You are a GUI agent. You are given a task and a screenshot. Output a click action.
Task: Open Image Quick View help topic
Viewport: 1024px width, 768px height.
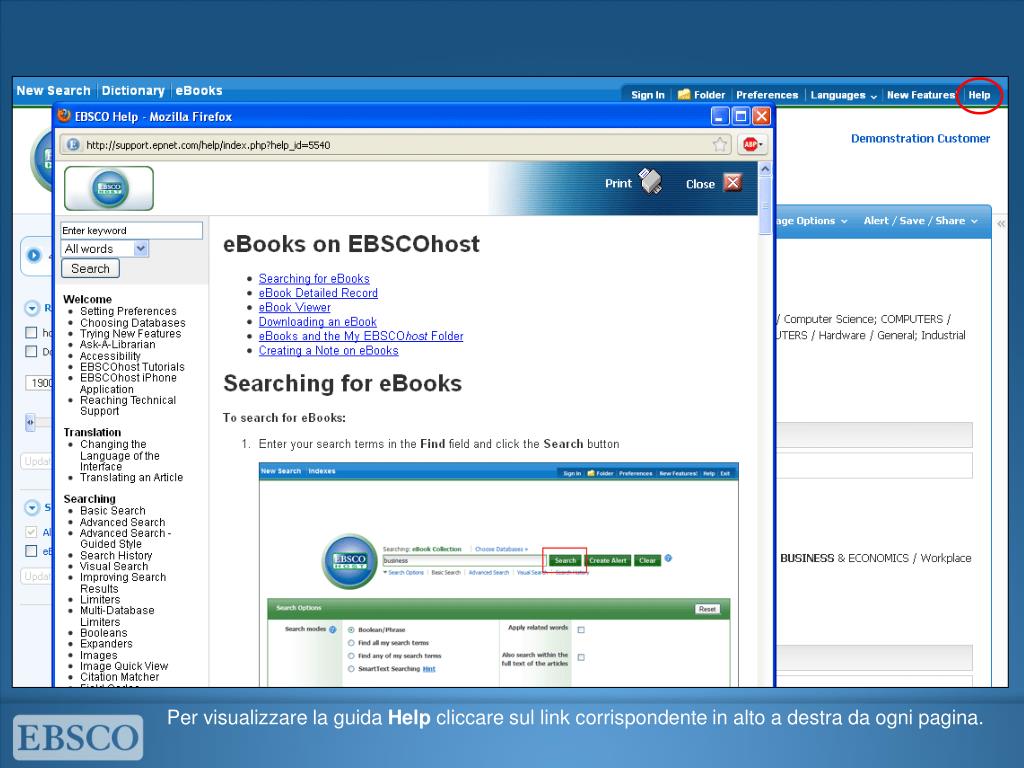click(x=123, y=666)
